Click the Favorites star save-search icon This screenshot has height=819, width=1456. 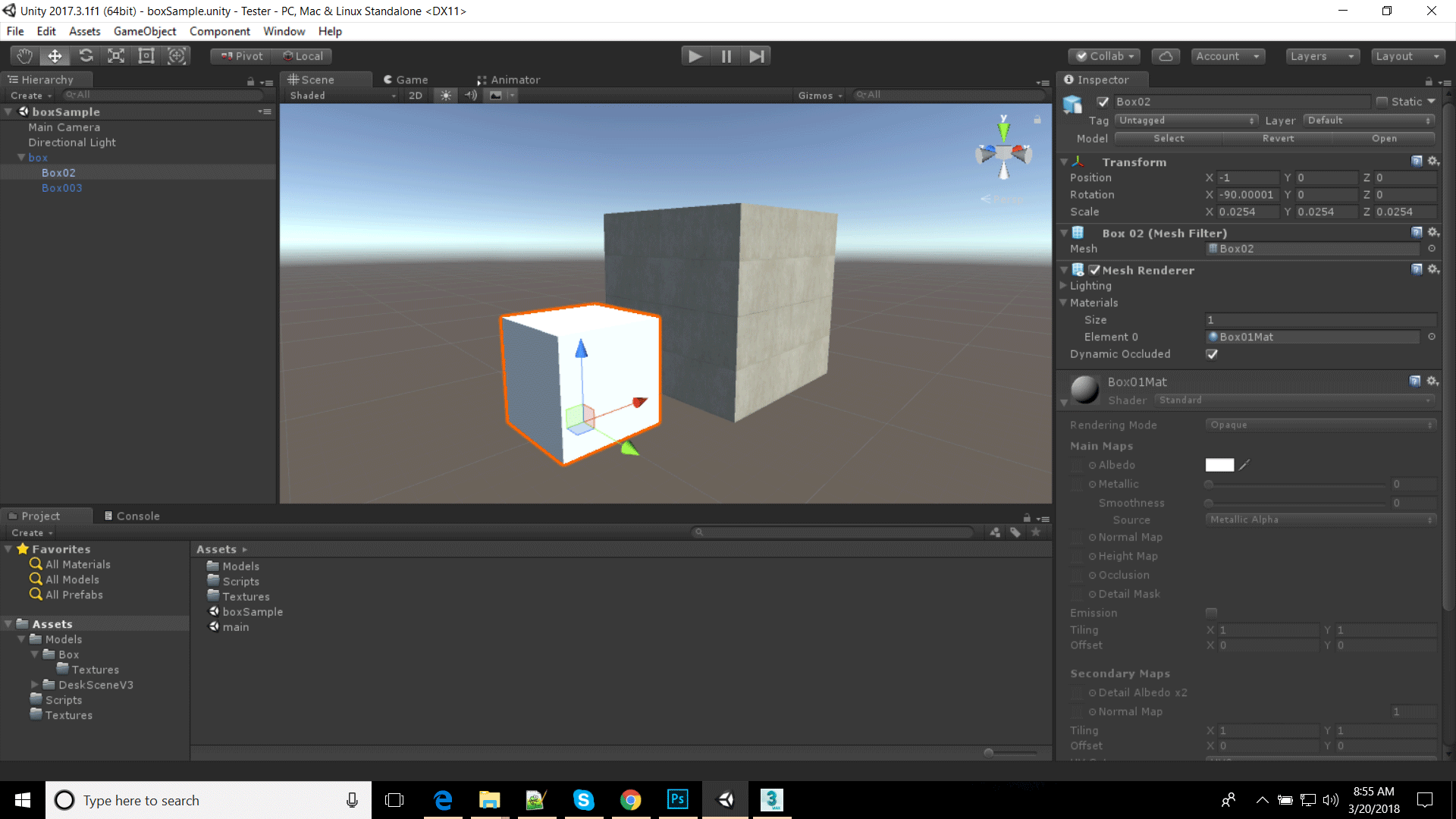click(x=1036, y=532)
